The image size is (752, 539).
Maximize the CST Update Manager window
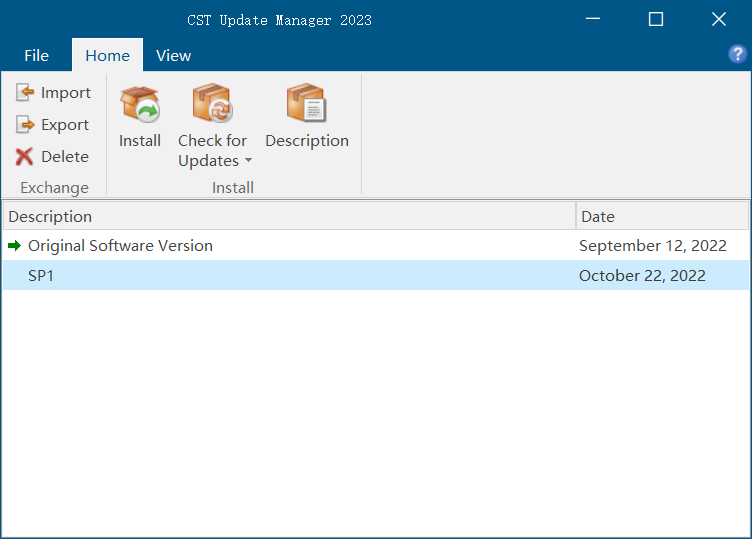tap(656, 19)
